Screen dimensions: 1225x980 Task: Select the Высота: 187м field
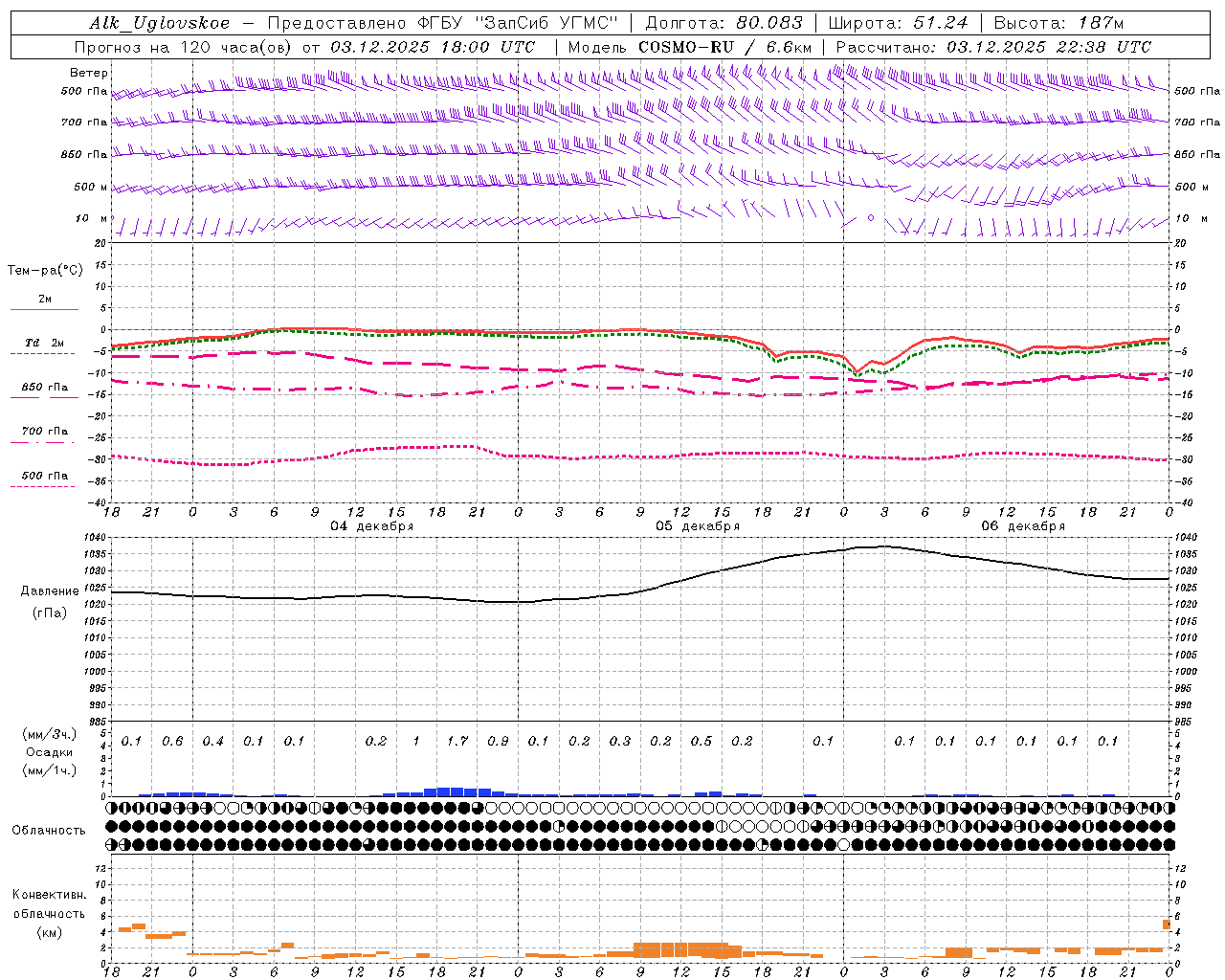point(1059,23)
